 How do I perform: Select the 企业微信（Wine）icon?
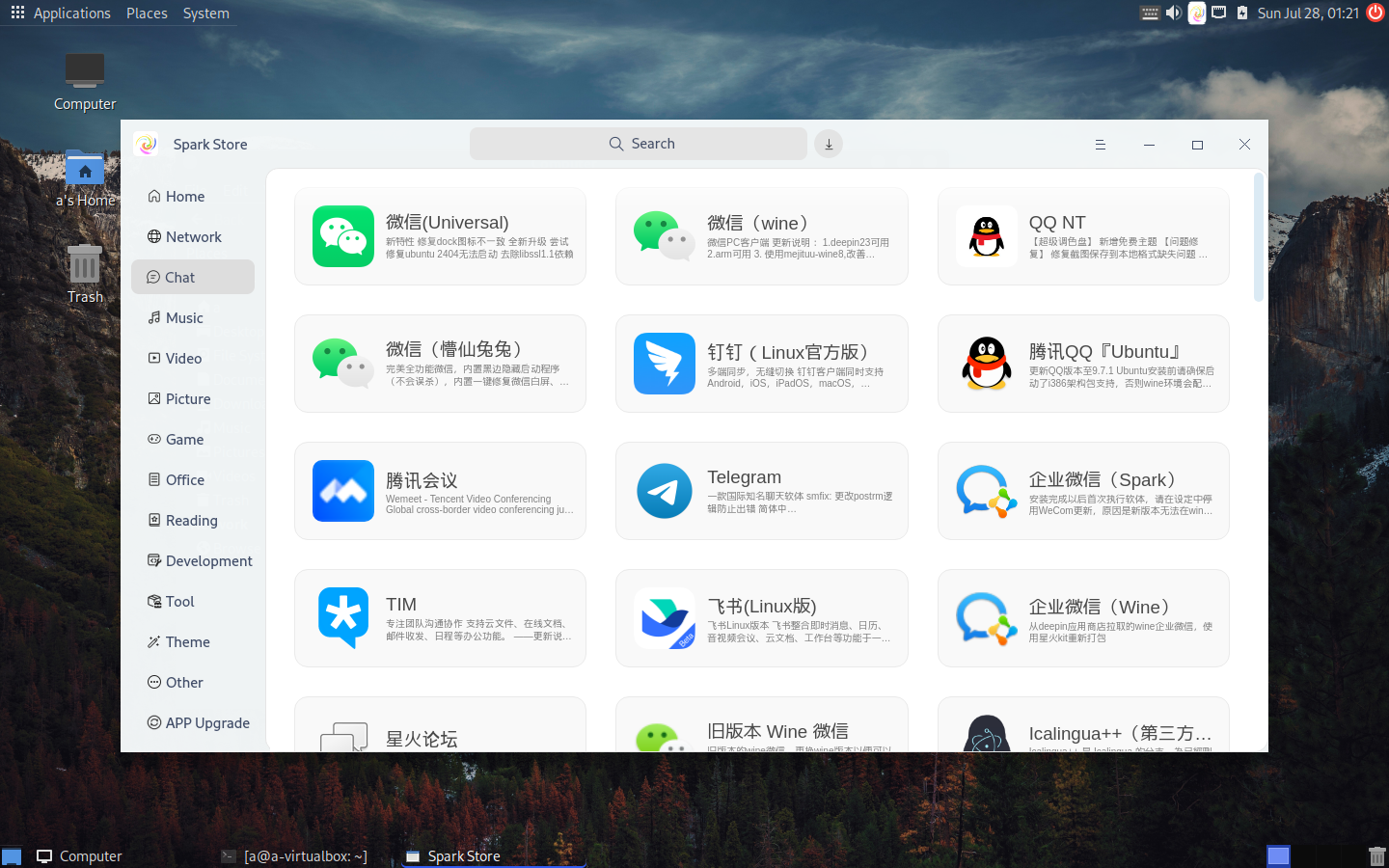click(987, 618)
